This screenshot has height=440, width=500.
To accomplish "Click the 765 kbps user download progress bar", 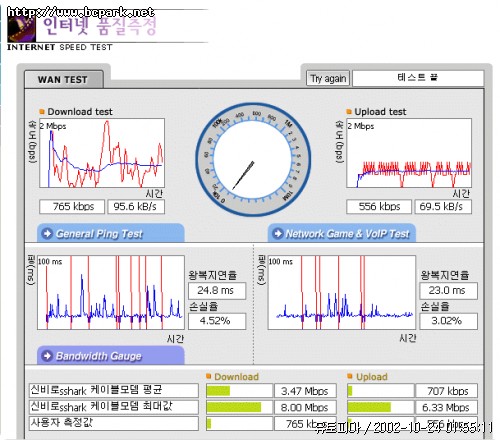I will point(239,423).
